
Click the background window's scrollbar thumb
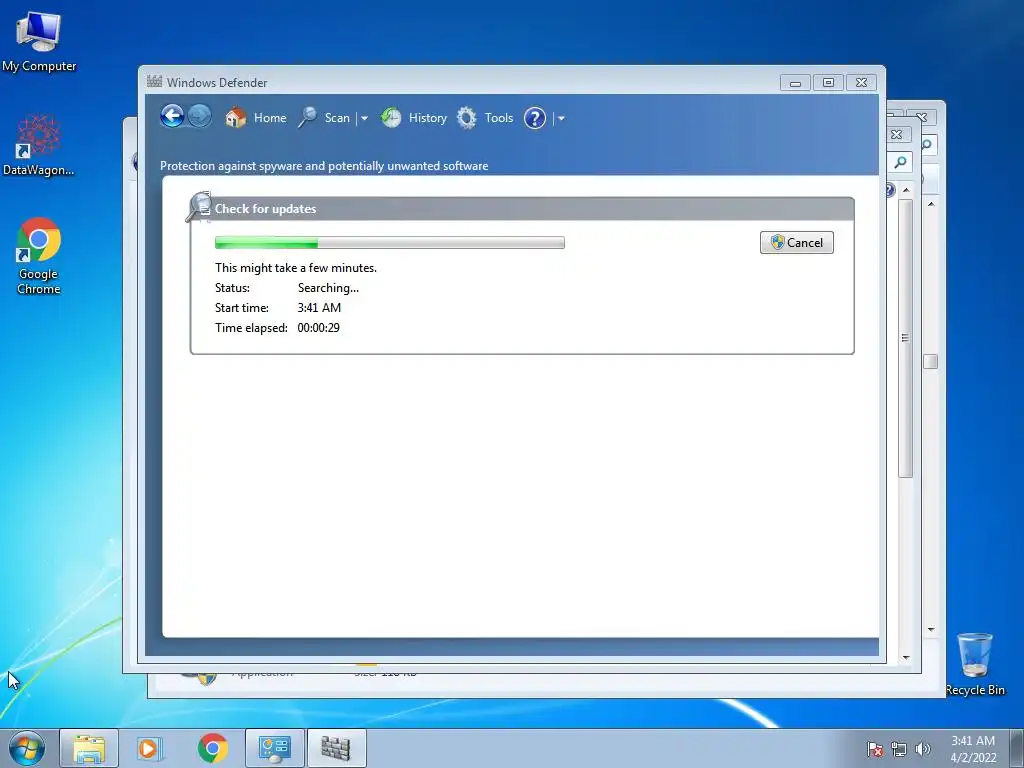pyautogui.click(x=905, y=338)
